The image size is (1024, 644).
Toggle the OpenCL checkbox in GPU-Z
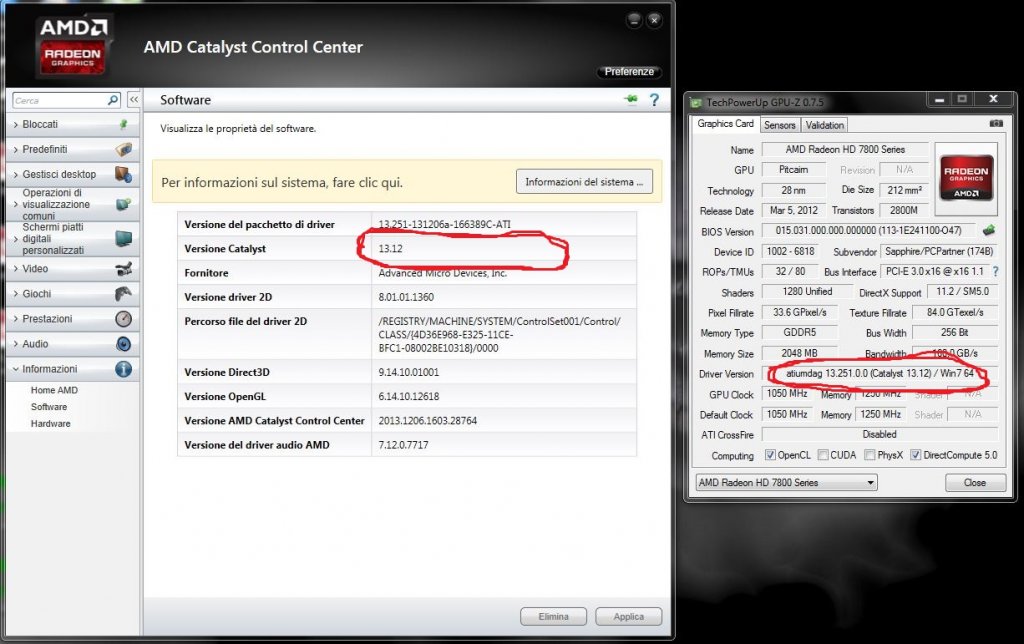click(x=770, y=455)
